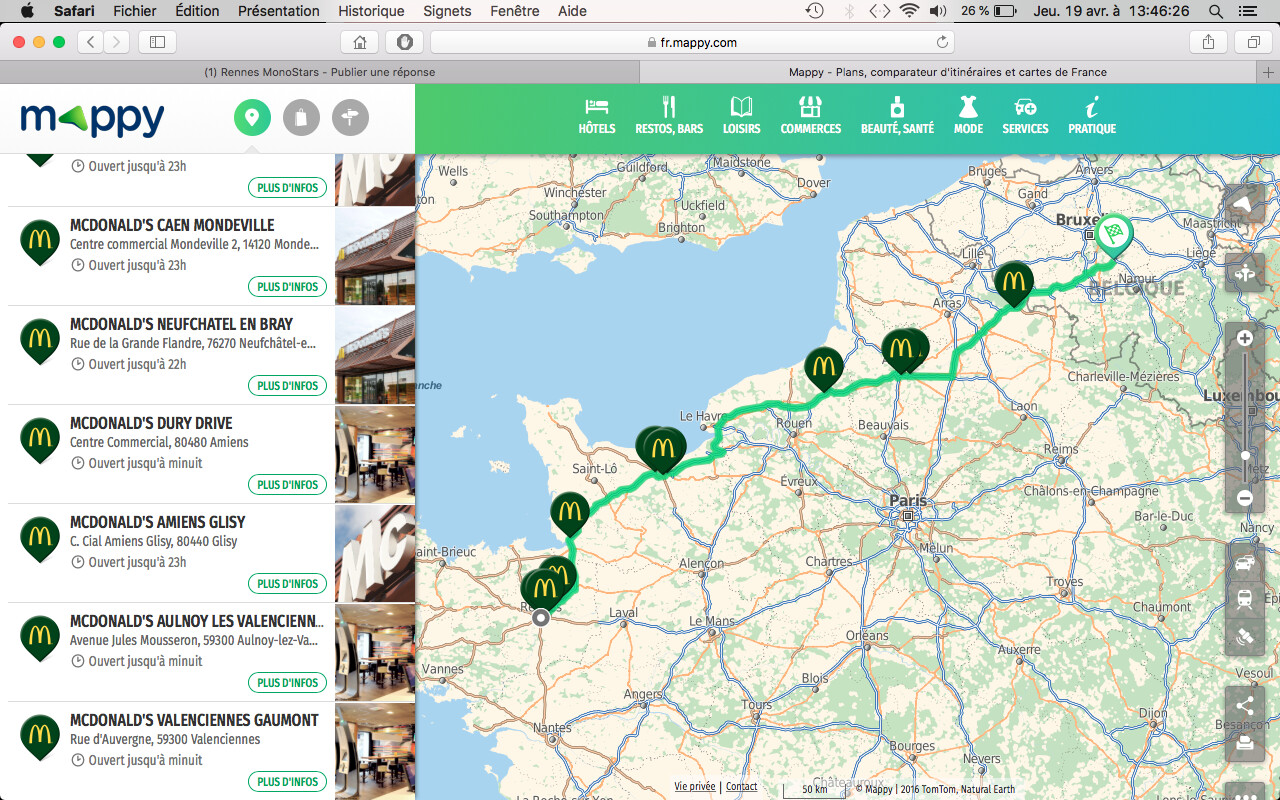Viewport: 1280px width, 800px height.
Task: Open the Historique menu in Safari
Action: (x=371, y=11)
